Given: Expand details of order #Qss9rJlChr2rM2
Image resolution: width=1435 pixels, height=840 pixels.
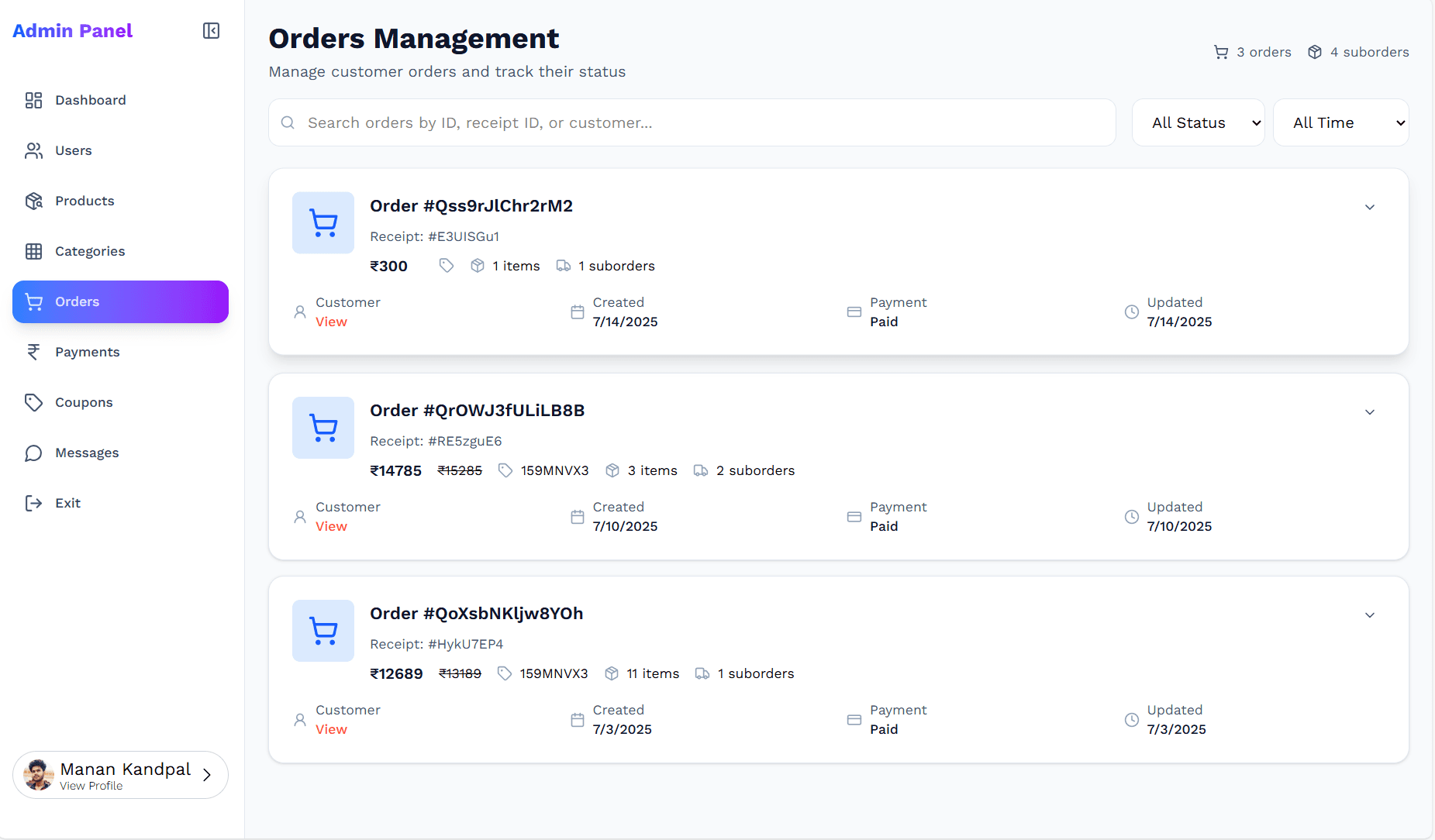Looking at the screenshot, I should [x=1369, y=207].
